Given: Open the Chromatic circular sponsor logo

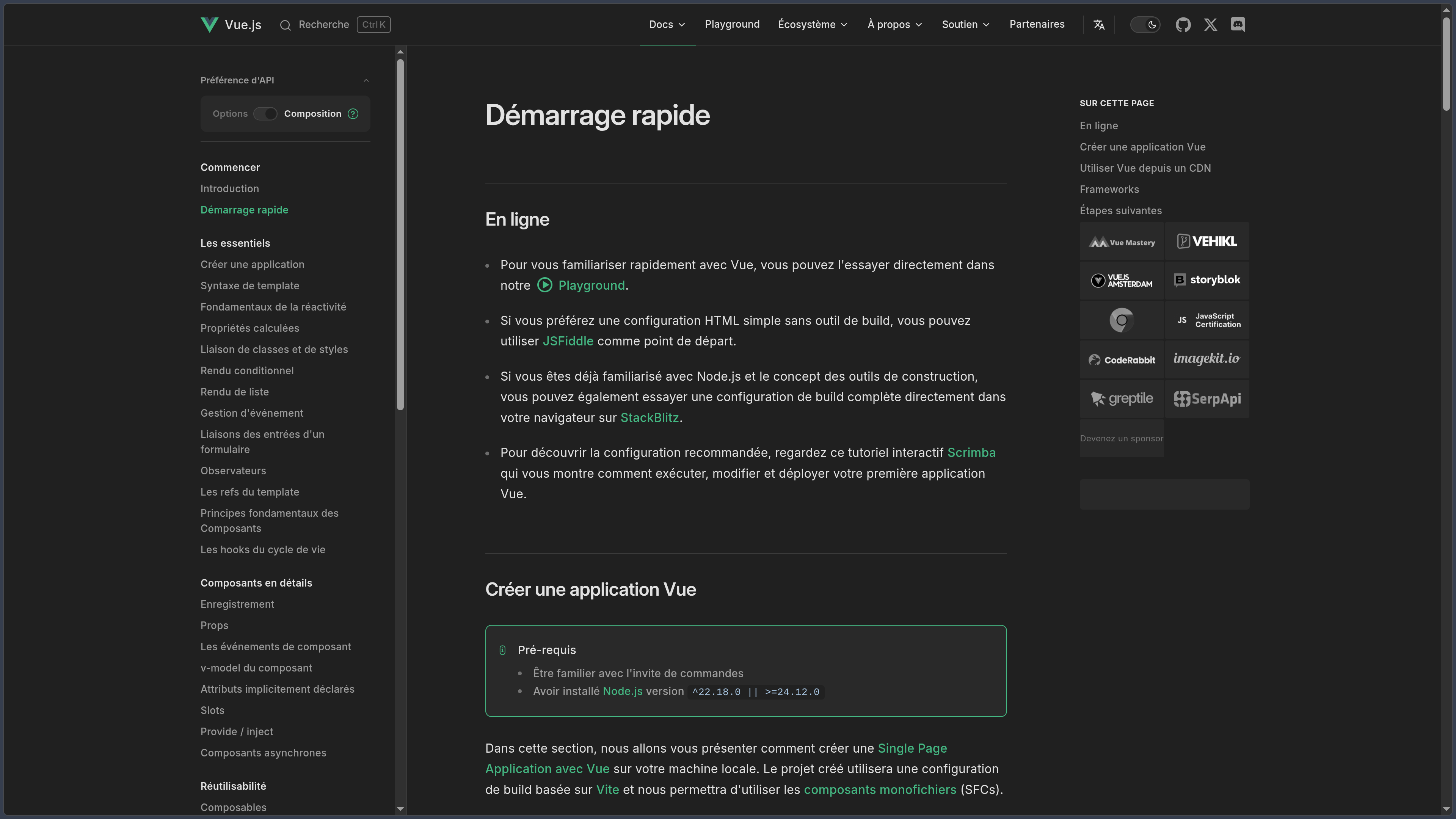Looking at the screenshot, I should click(1122, 320).
